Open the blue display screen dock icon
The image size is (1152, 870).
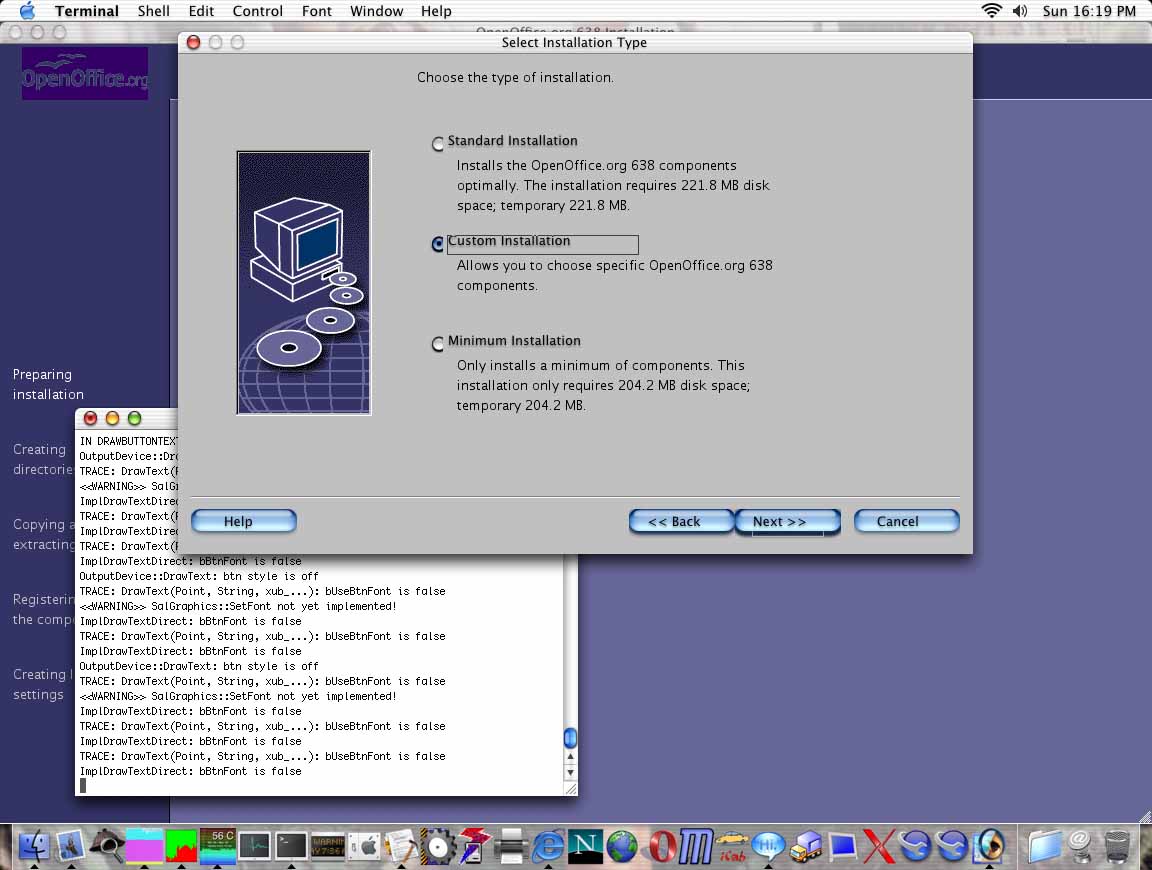(842, 846)
